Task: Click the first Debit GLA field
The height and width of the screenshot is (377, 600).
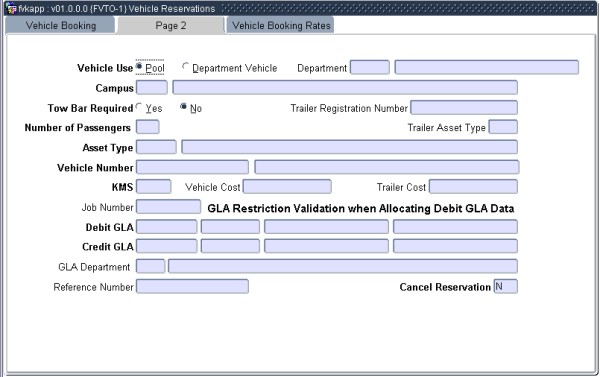Action: (167, 227)
